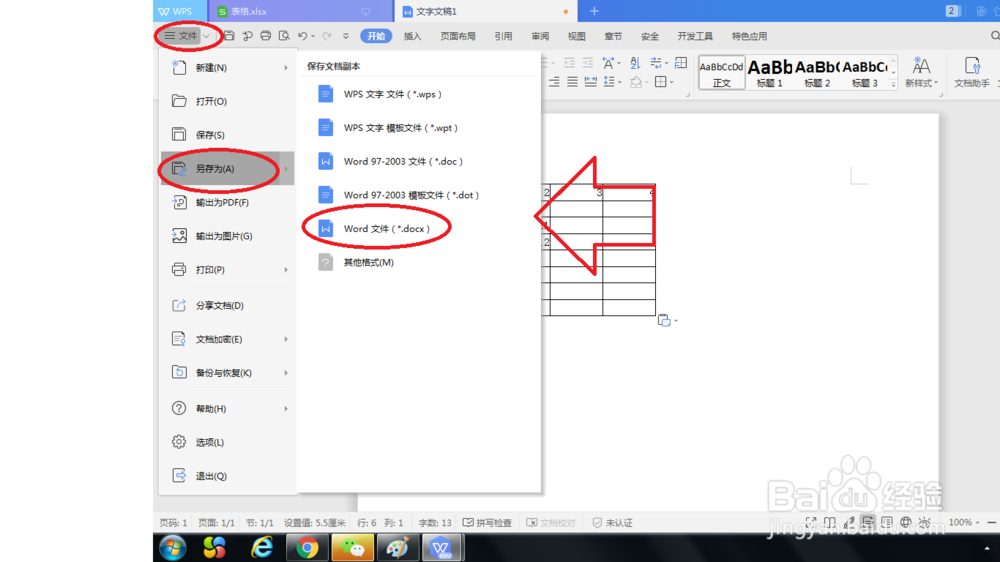Viewport: 1000px width, 562px height.
Task: Open 选项(L) settings
Action: 227,443
